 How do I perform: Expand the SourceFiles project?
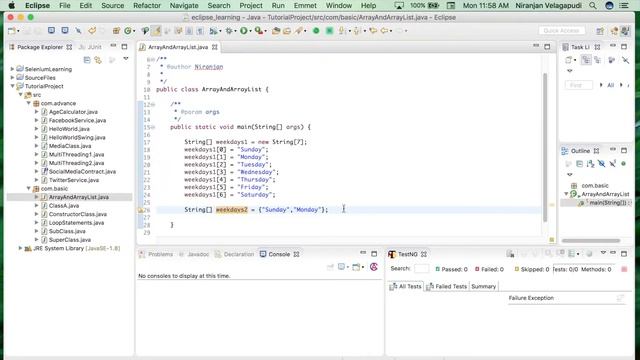point(12,78)
